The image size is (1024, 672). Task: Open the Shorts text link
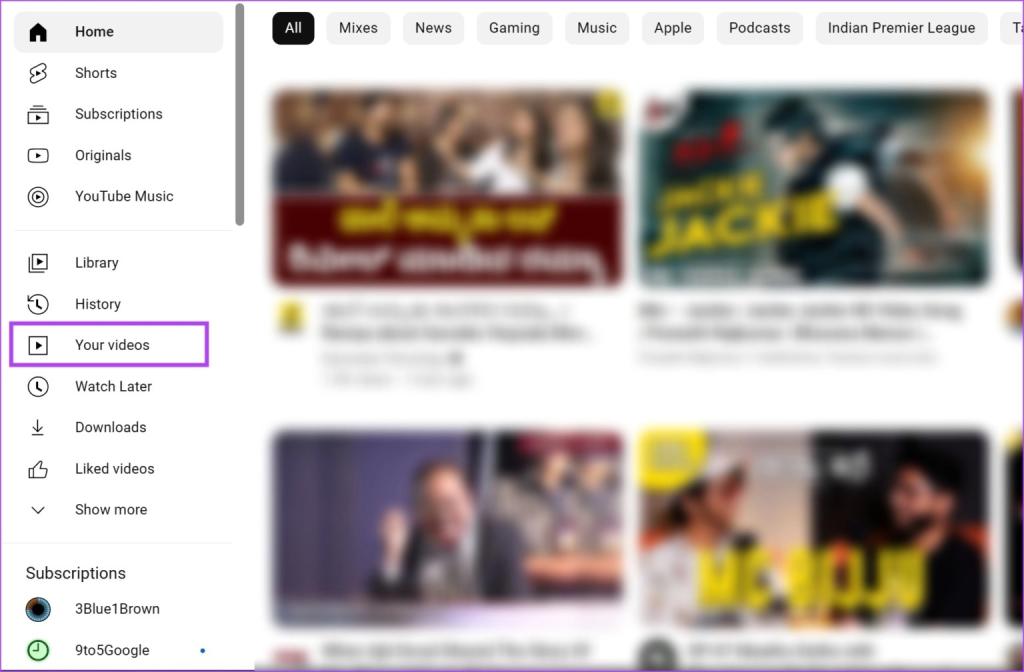[x=96, y=73]
